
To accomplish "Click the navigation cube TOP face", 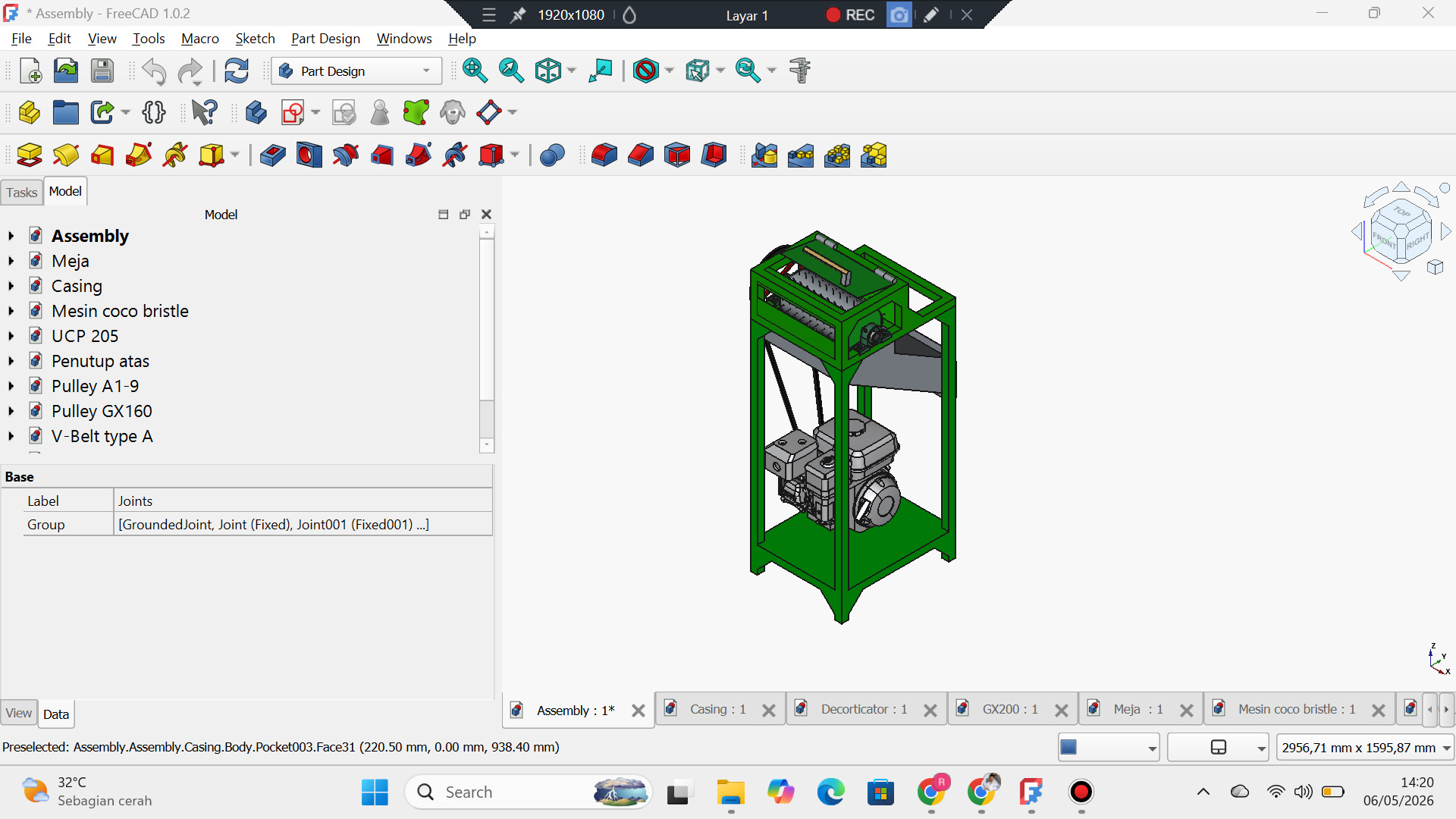I will pos(1401,212).
